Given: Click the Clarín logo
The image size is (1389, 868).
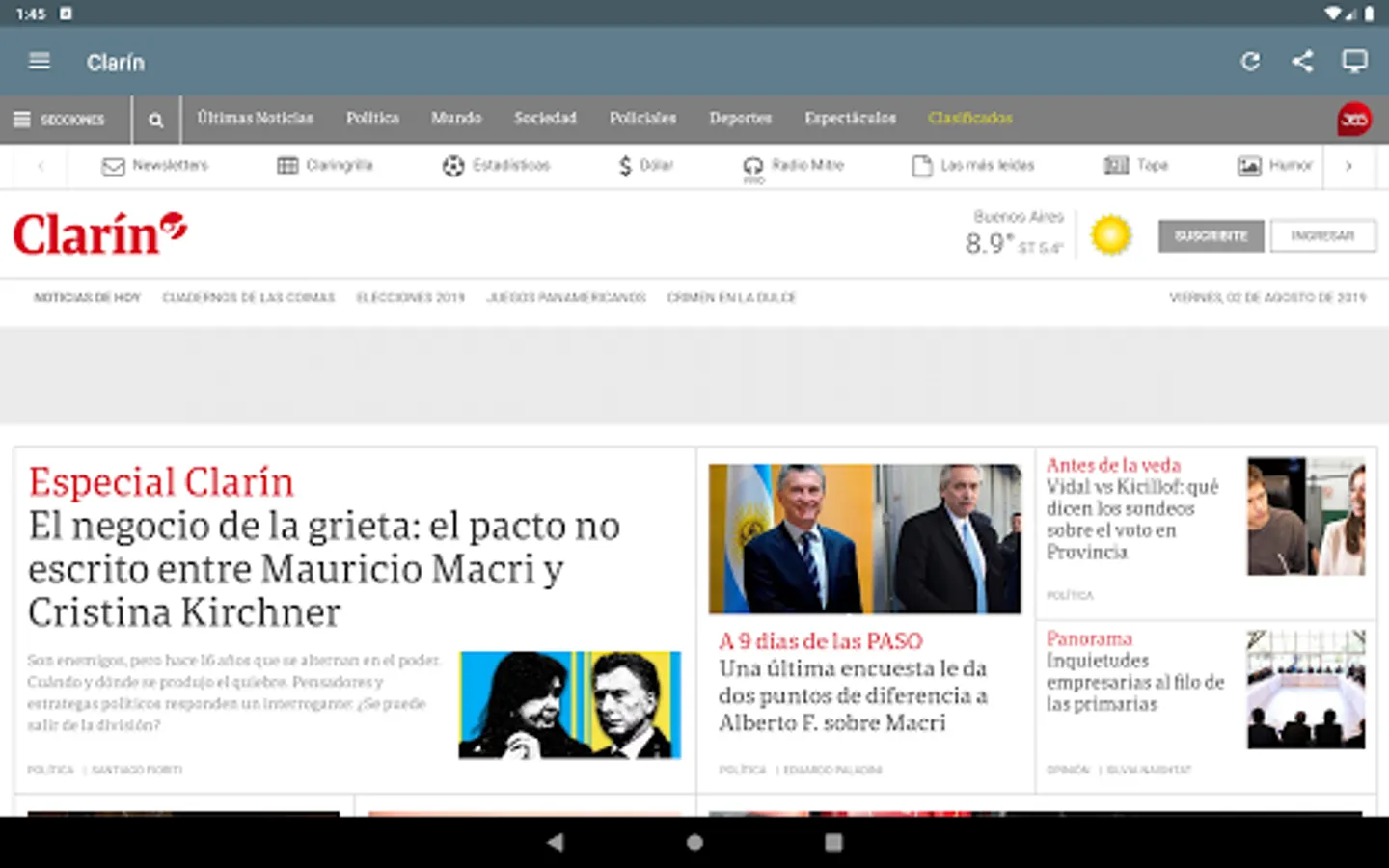Looking at the screenshot, I should point(99,235).
